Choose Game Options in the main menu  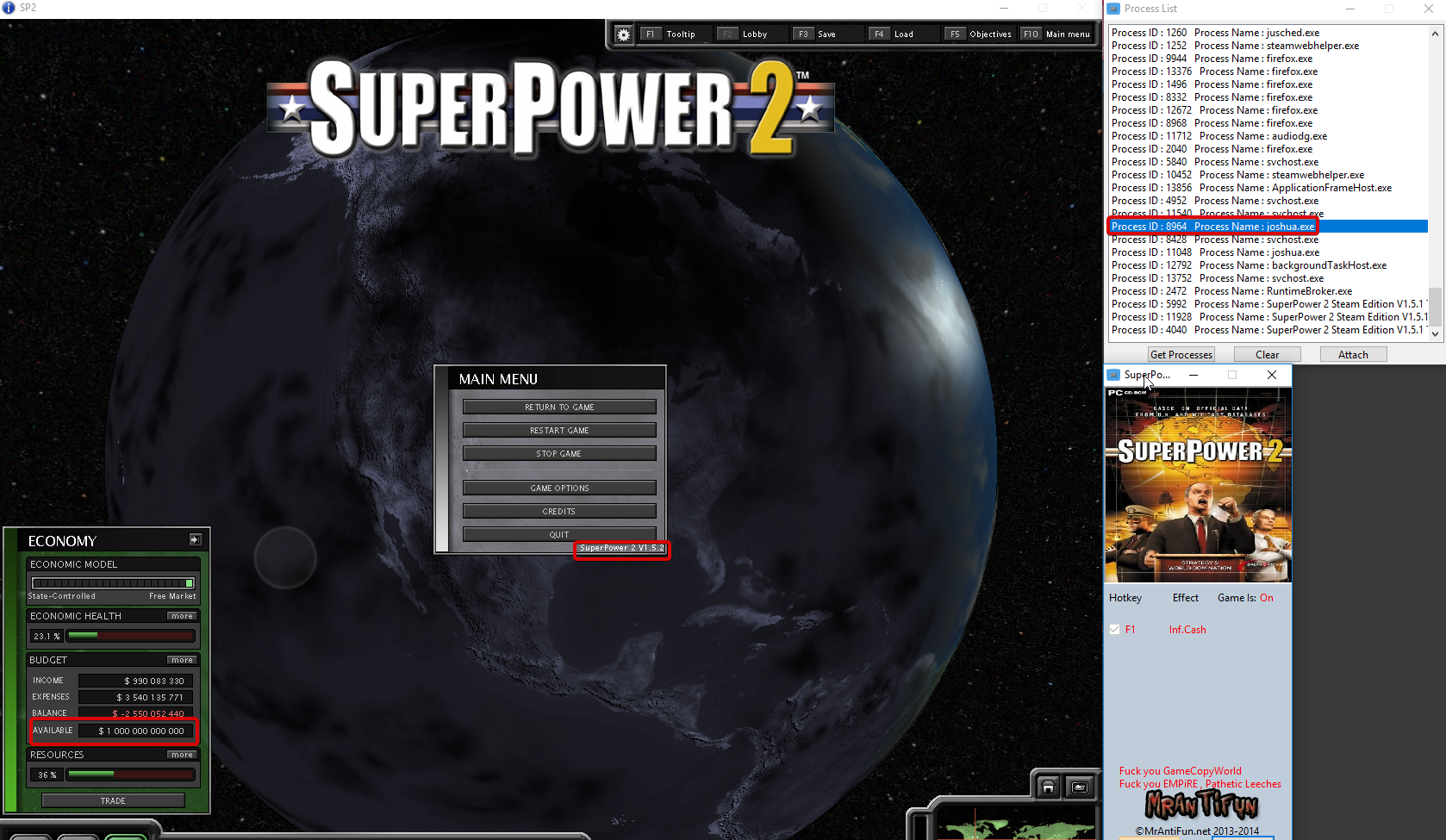click(x=559, y=488)
